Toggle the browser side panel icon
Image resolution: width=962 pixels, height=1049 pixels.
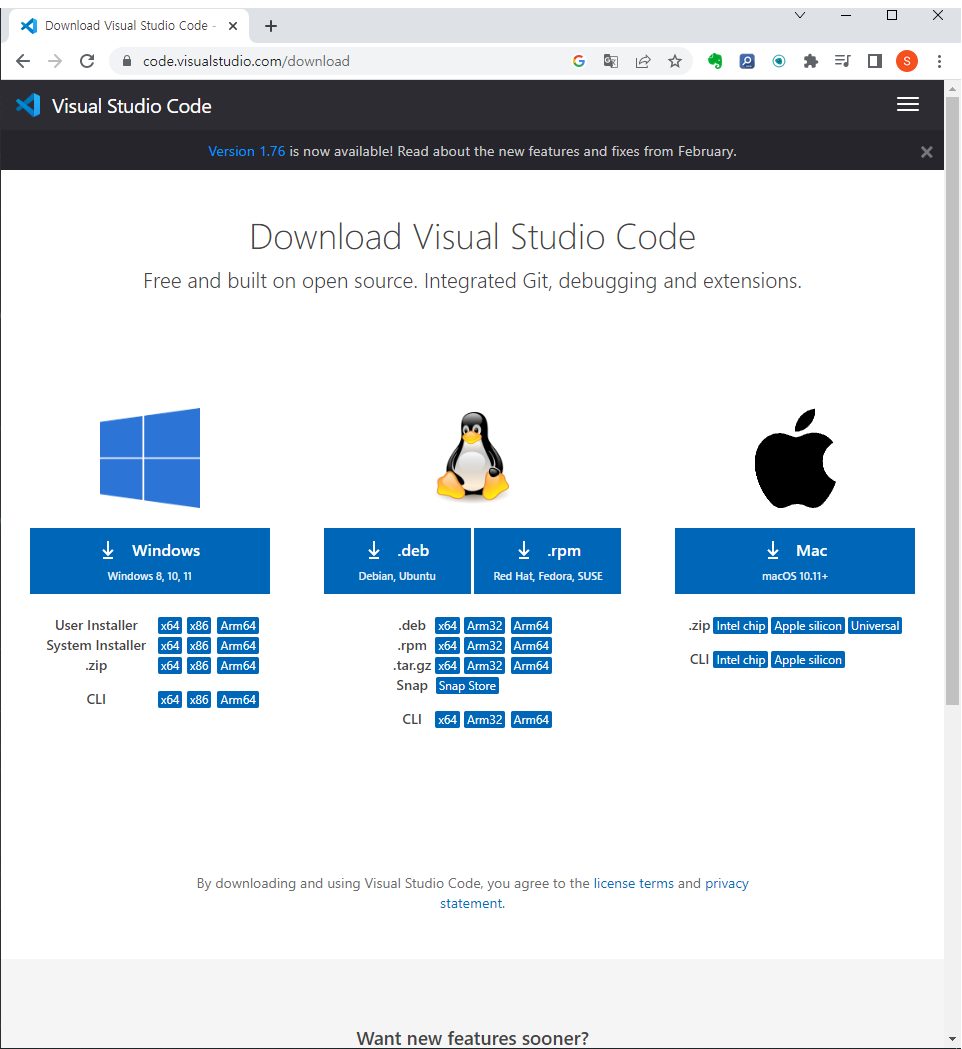point(874,62)
